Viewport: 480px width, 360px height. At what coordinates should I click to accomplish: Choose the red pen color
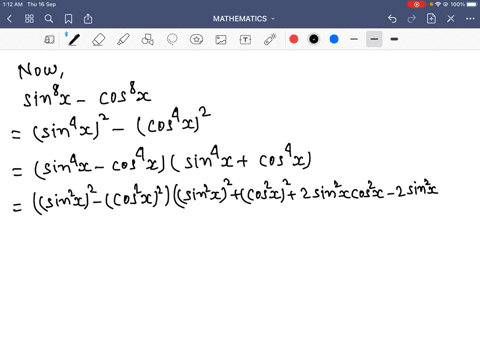pos(294,39)
